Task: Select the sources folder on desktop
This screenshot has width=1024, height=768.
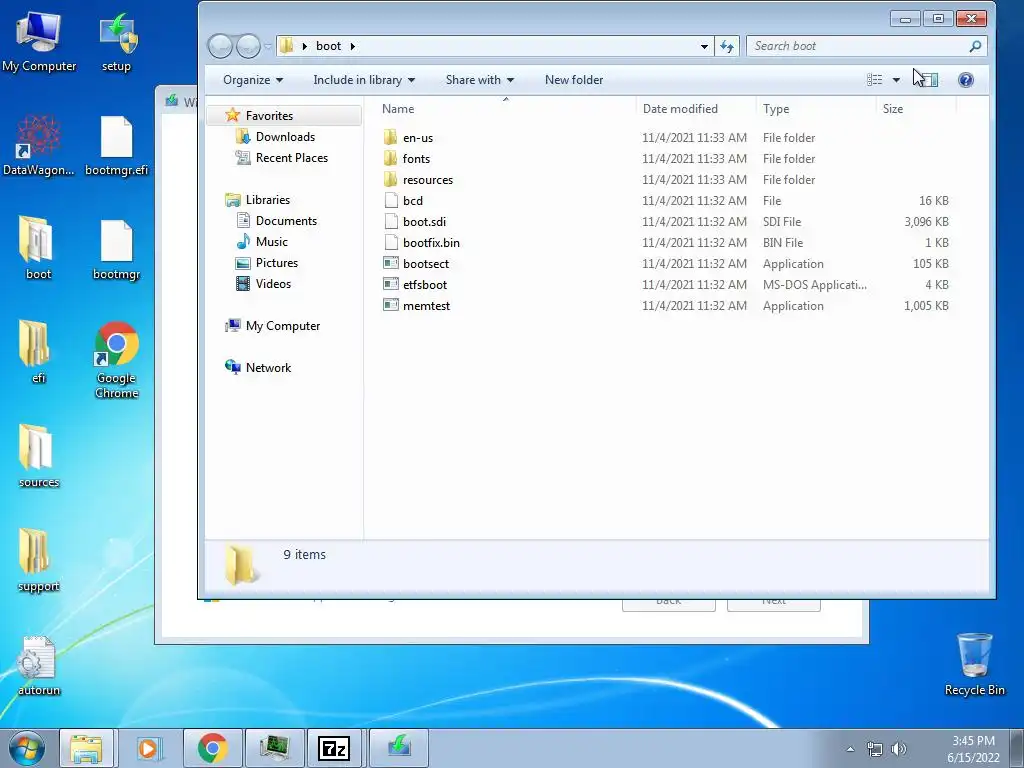Action: [39, 456]
